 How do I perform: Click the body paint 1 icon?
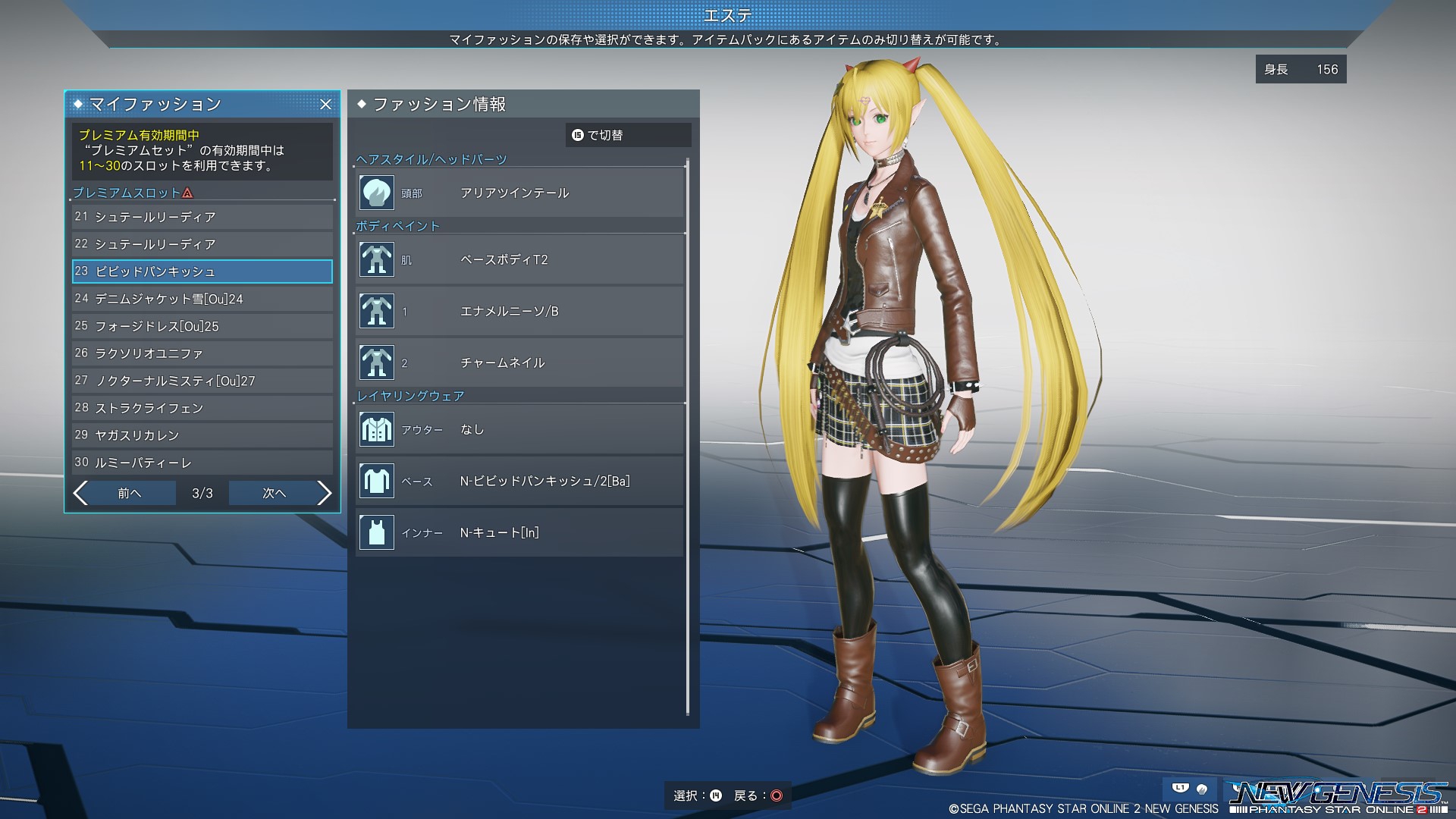(376, 311)
